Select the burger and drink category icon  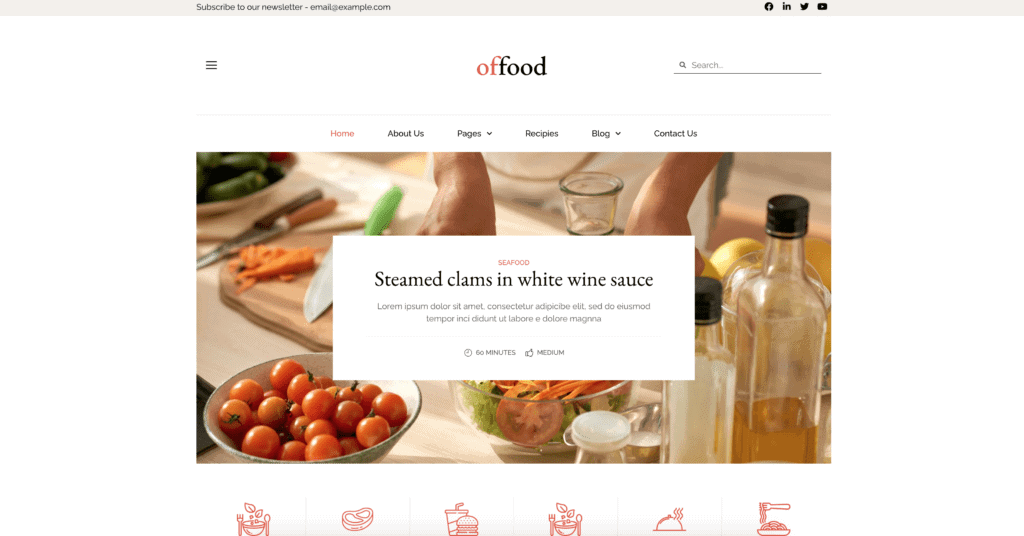(x=462, y=520)
